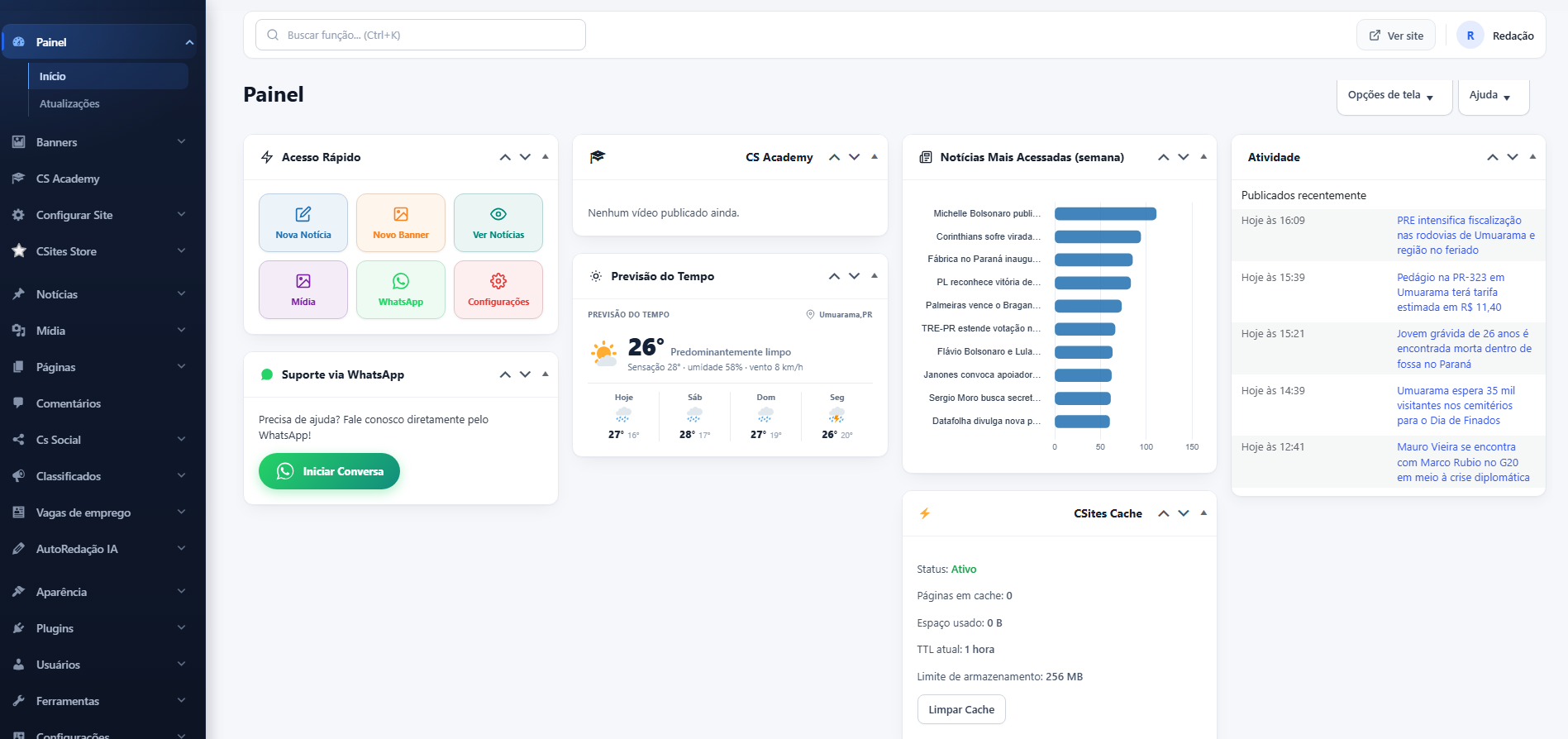Click the CS Academy graduation cap icon in sidebar
This screenshot has height=739, width=1568.
(18, 179)
